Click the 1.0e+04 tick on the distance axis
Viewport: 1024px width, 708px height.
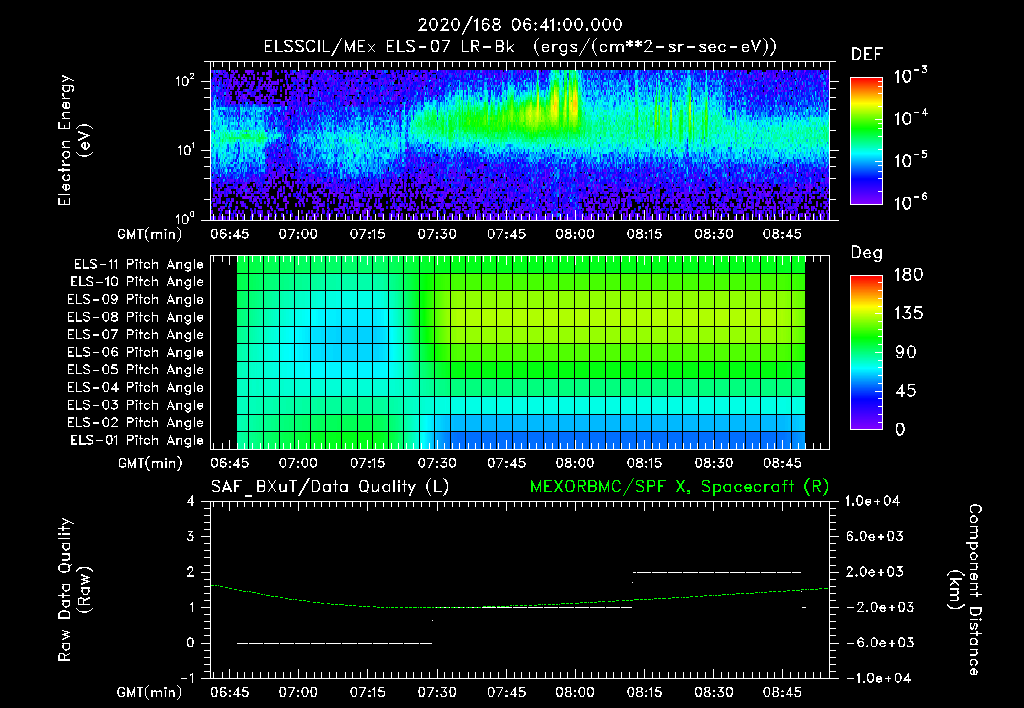click(x=872, y=501)
